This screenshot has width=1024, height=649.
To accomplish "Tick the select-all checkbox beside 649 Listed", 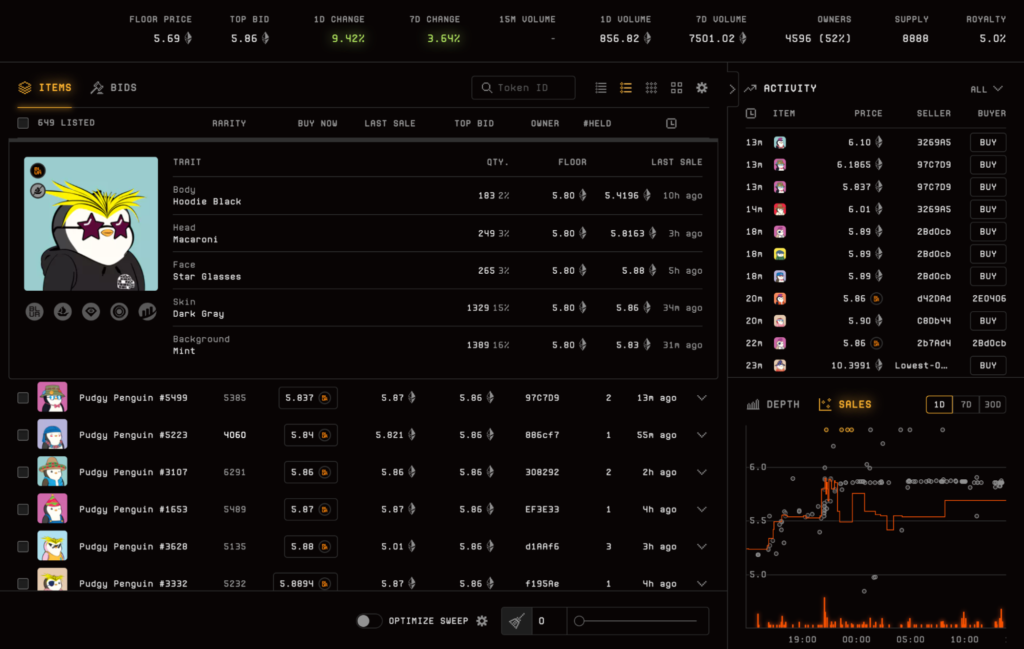I will 23,123.
